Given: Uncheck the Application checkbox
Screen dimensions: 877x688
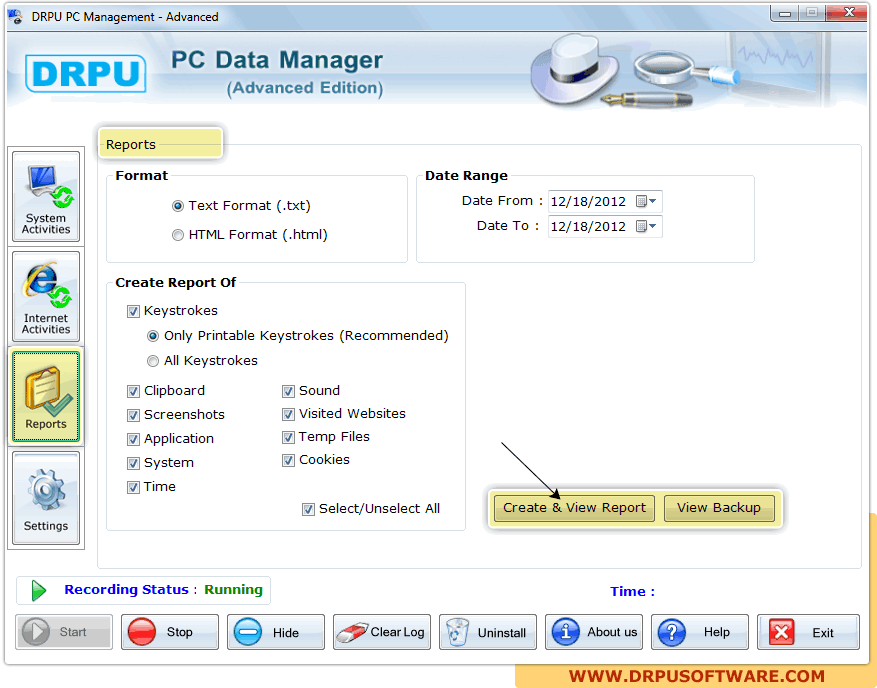Looking at the screenshot, I should point(133,440).
